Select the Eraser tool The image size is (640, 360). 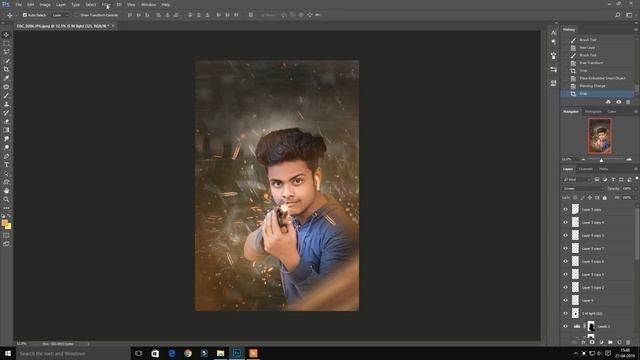tap(6, 122)
